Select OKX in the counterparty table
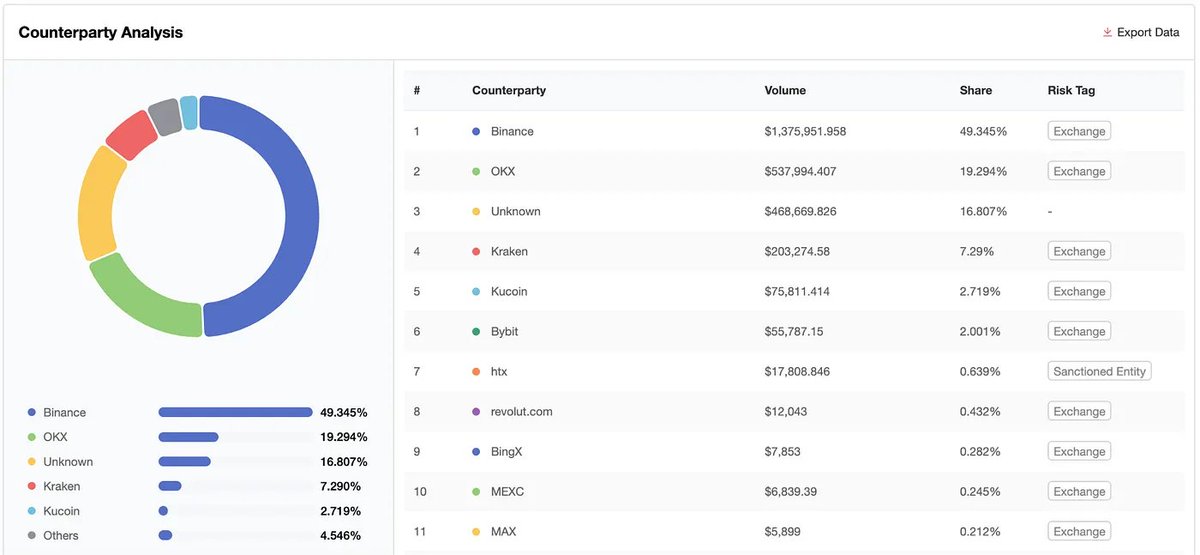This screenshot has width=1200, height=555. click(x=503, y=171)
